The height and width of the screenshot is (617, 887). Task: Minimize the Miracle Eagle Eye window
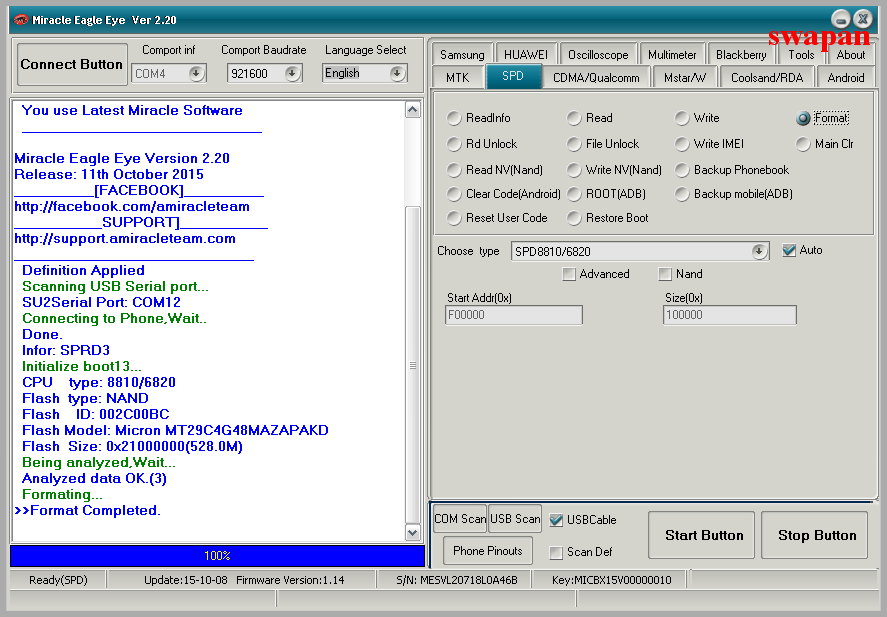click(x=841, y=20)
